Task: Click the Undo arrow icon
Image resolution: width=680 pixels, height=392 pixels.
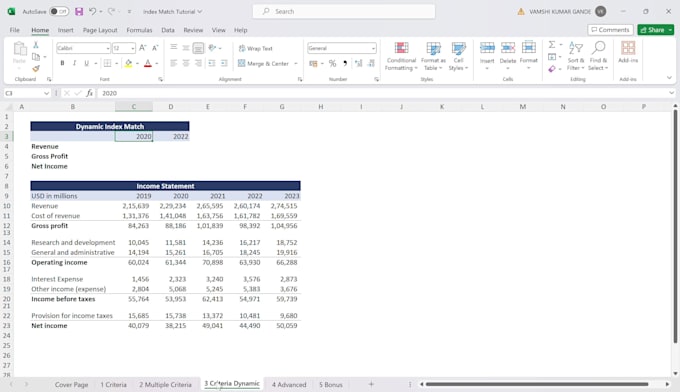Action: [92, 12]
